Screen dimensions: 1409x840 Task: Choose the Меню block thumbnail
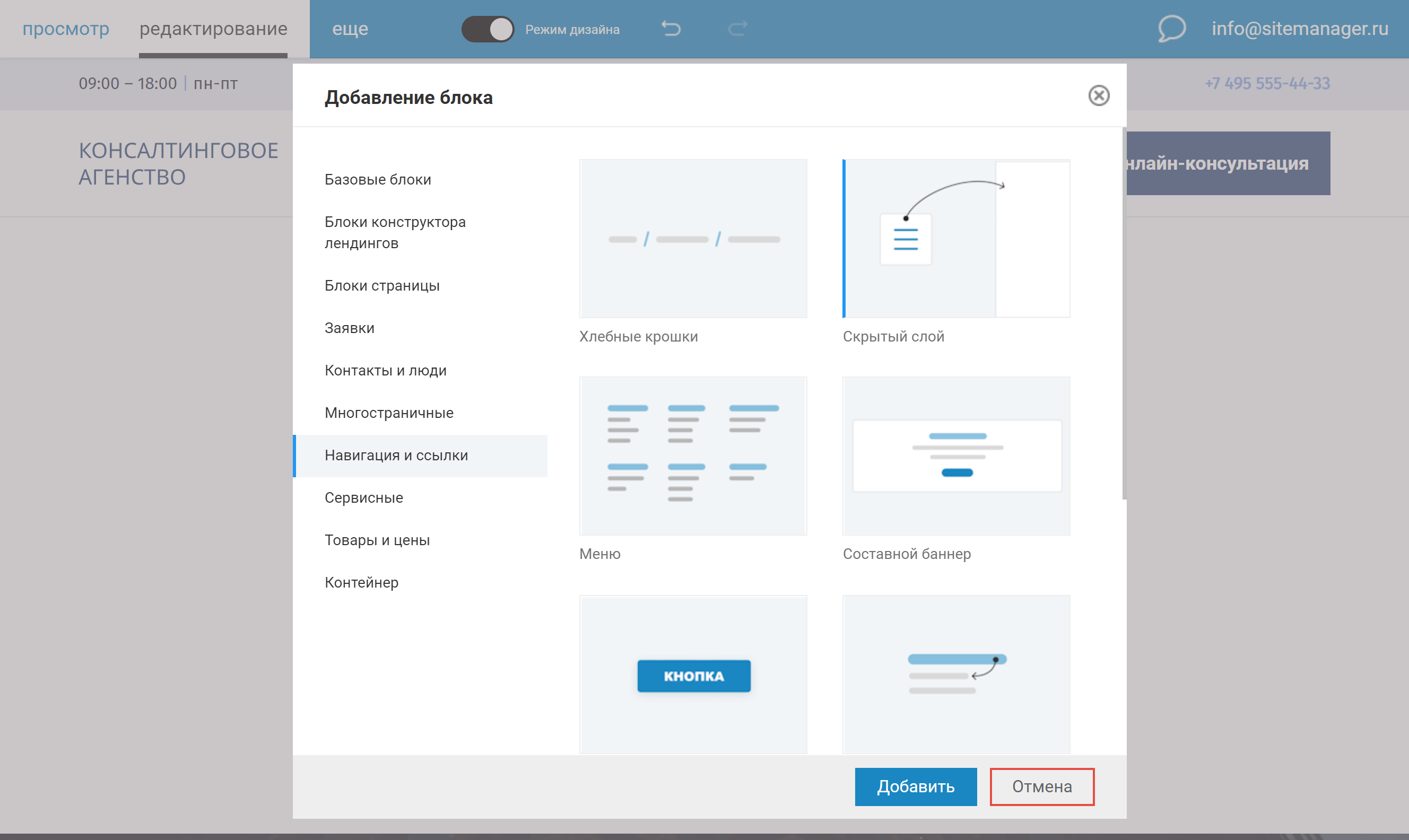[692, 456]
